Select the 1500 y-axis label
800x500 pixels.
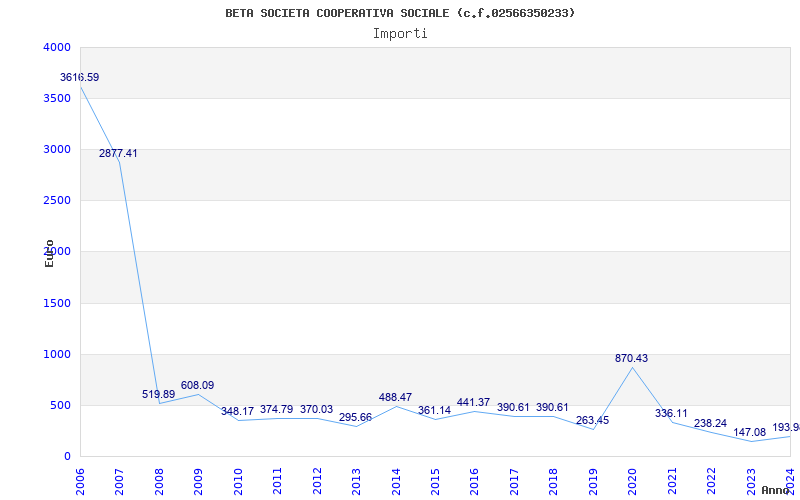pos(58,304)
